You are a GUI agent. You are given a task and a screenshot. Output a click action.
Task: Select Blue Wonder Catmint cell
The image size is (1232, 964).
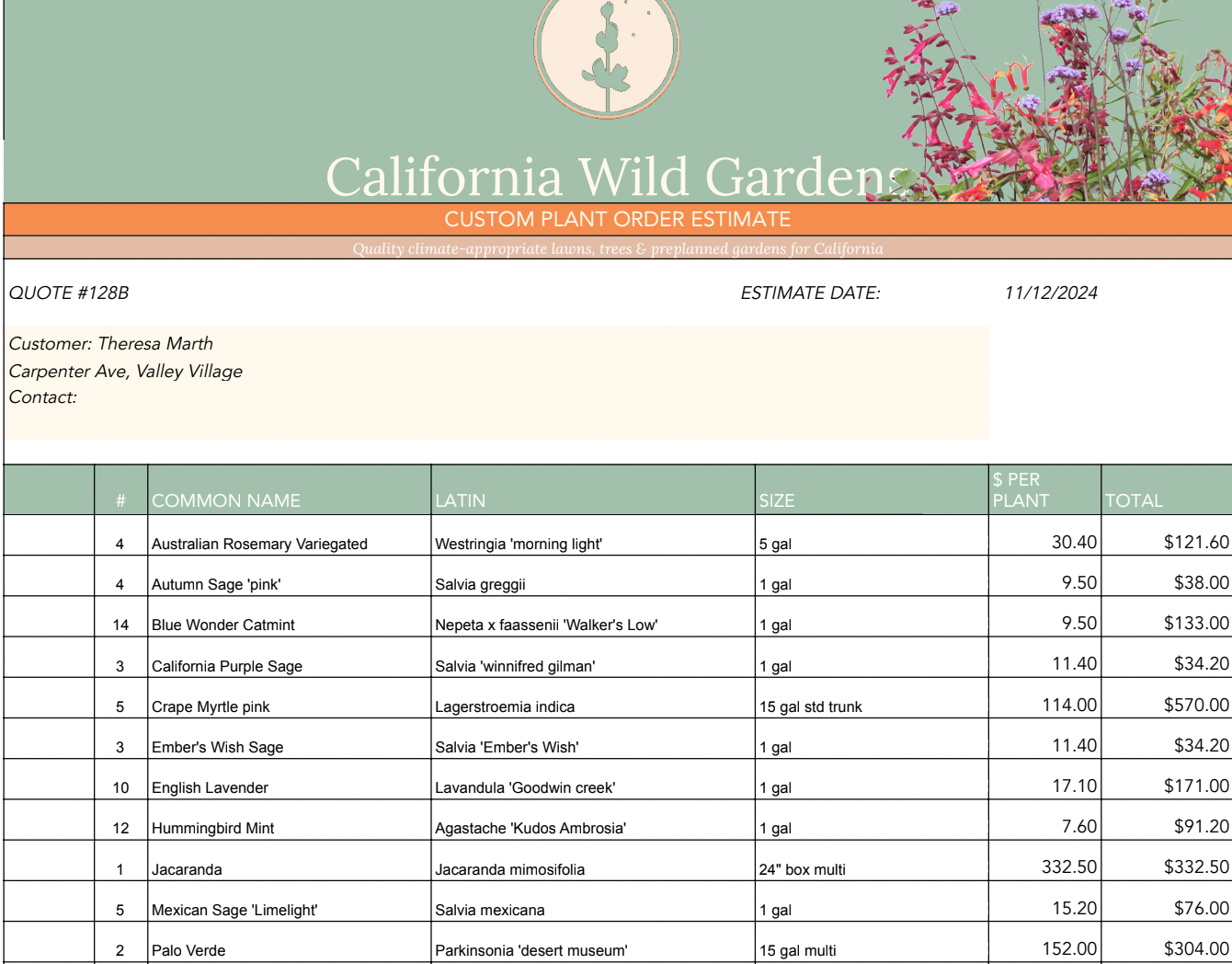(290, 616)
